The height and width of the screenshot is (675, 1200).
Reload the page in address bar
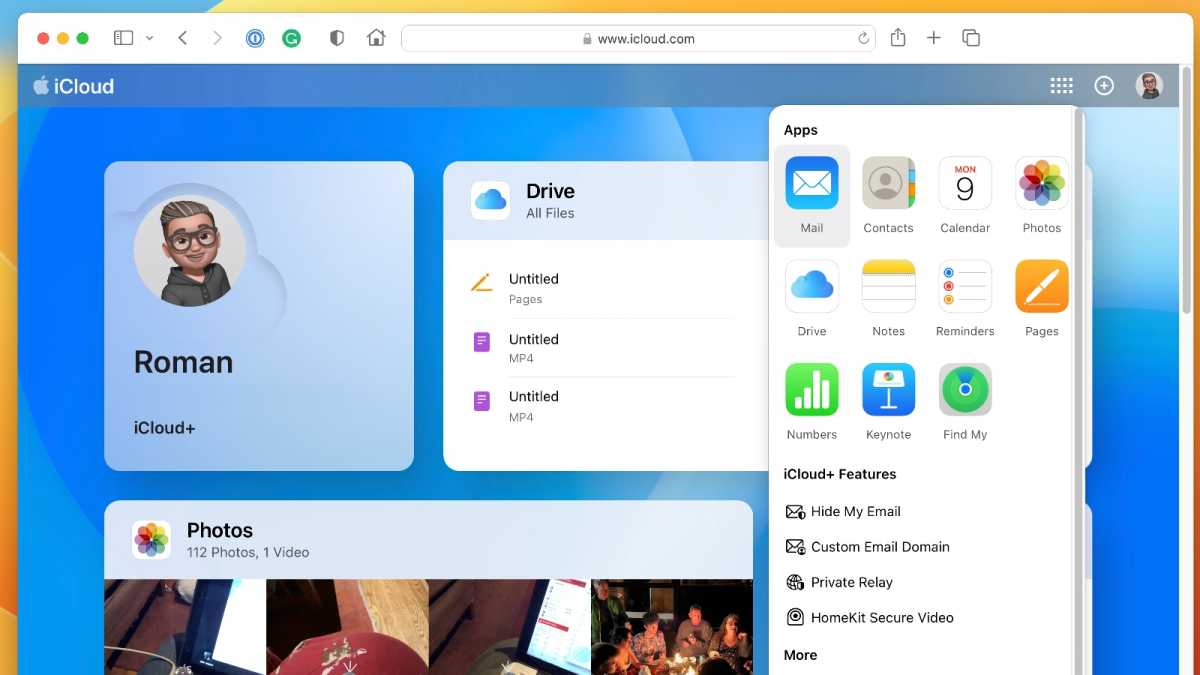coord(863,39)
